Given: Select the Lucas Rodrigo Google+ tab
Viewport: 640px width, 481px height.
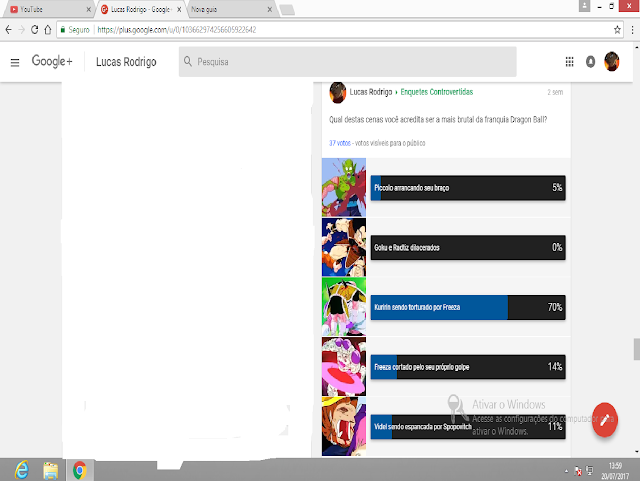Looking at the screenshot, I should (x=140, y=9).
